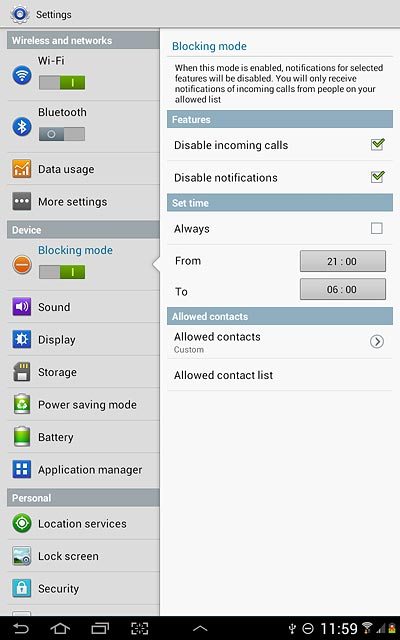Viewport: 400px width, 640px height.
Task: Expand Allowed contacts with arrow chevron
Action: pyautogui.click(x=376, y=342)
